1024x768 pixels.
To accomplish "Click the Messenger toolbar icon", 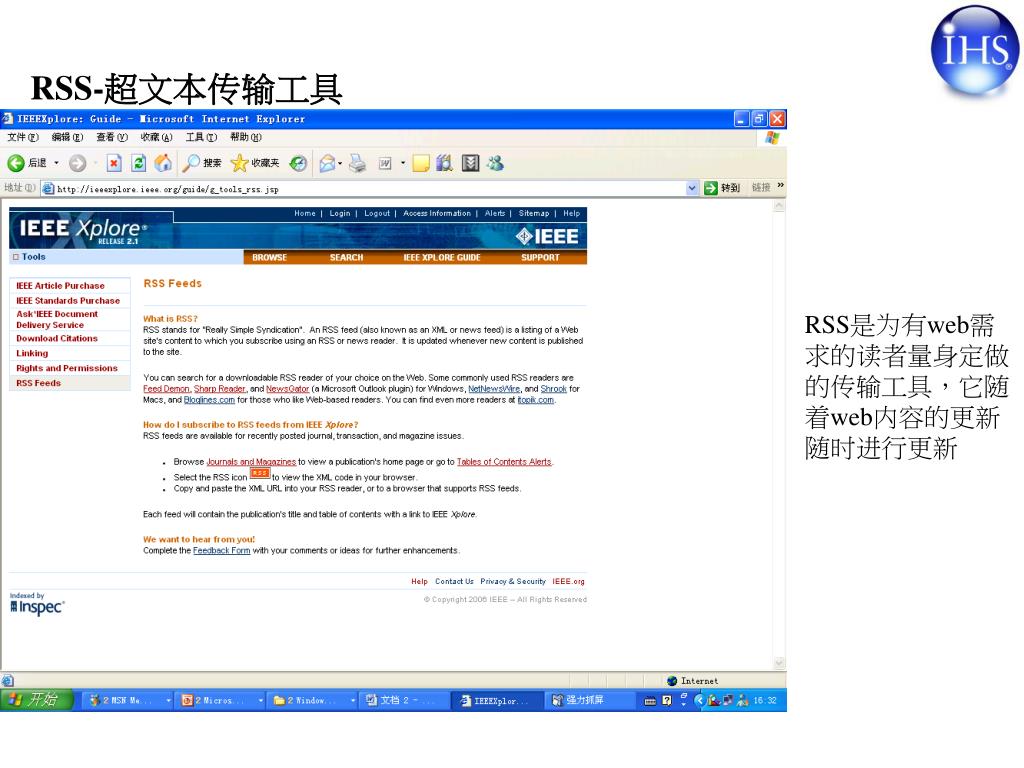I will tap(495, 163).
